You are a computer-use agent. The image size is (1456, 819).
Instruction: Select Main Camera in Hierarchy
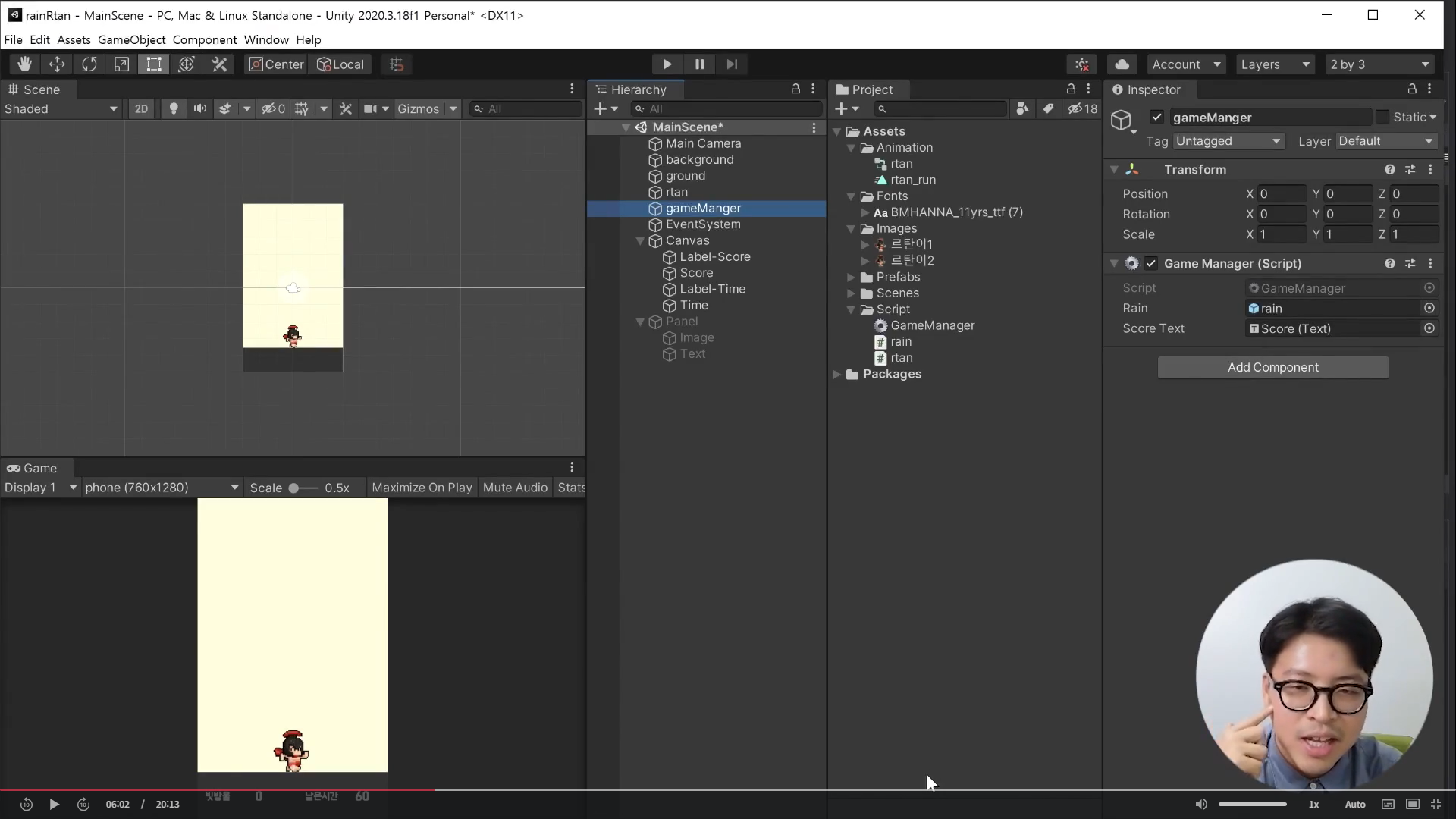703,143
